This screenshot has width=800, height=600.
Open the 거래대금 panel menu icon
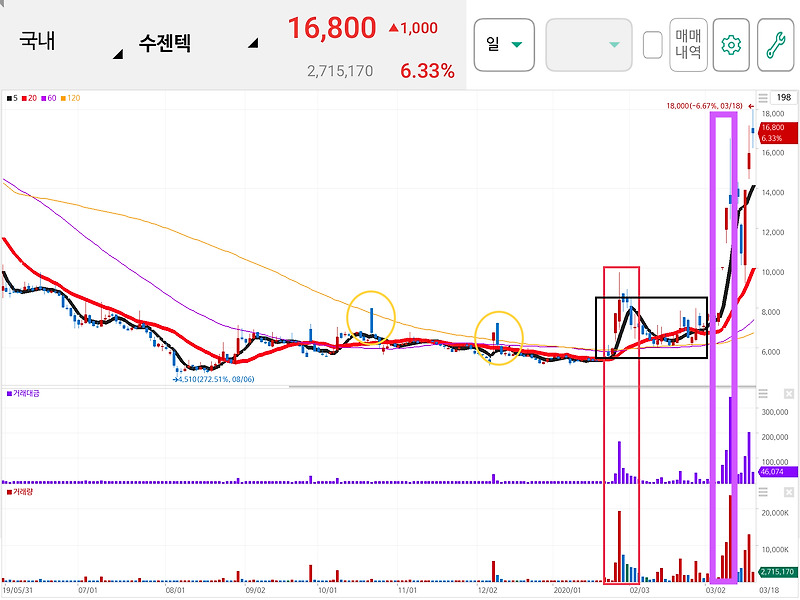tap(763, 393)
